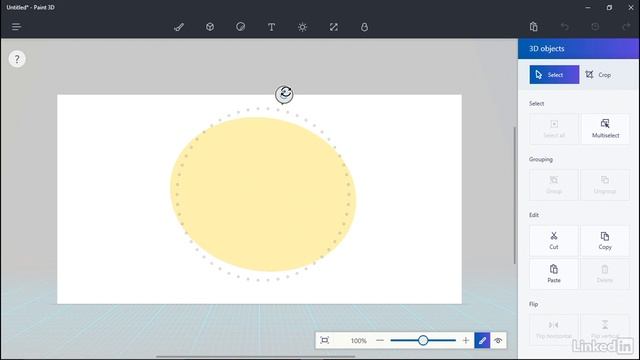Minimize the Paint 3D window
Screen dimensions: 640x360
tap(588, 7)
